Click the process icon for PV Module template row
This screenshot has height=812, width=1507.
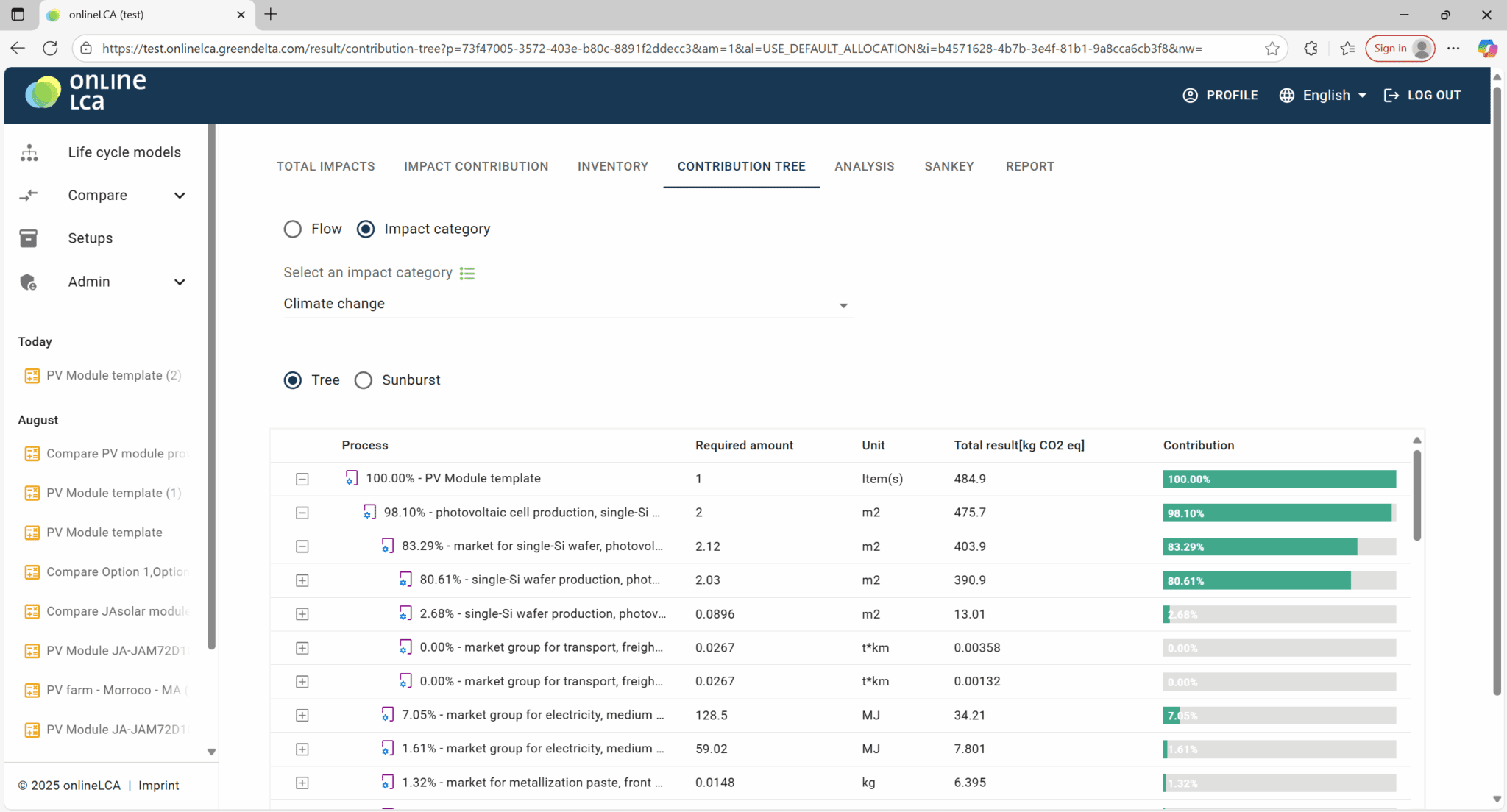(352, 478)
